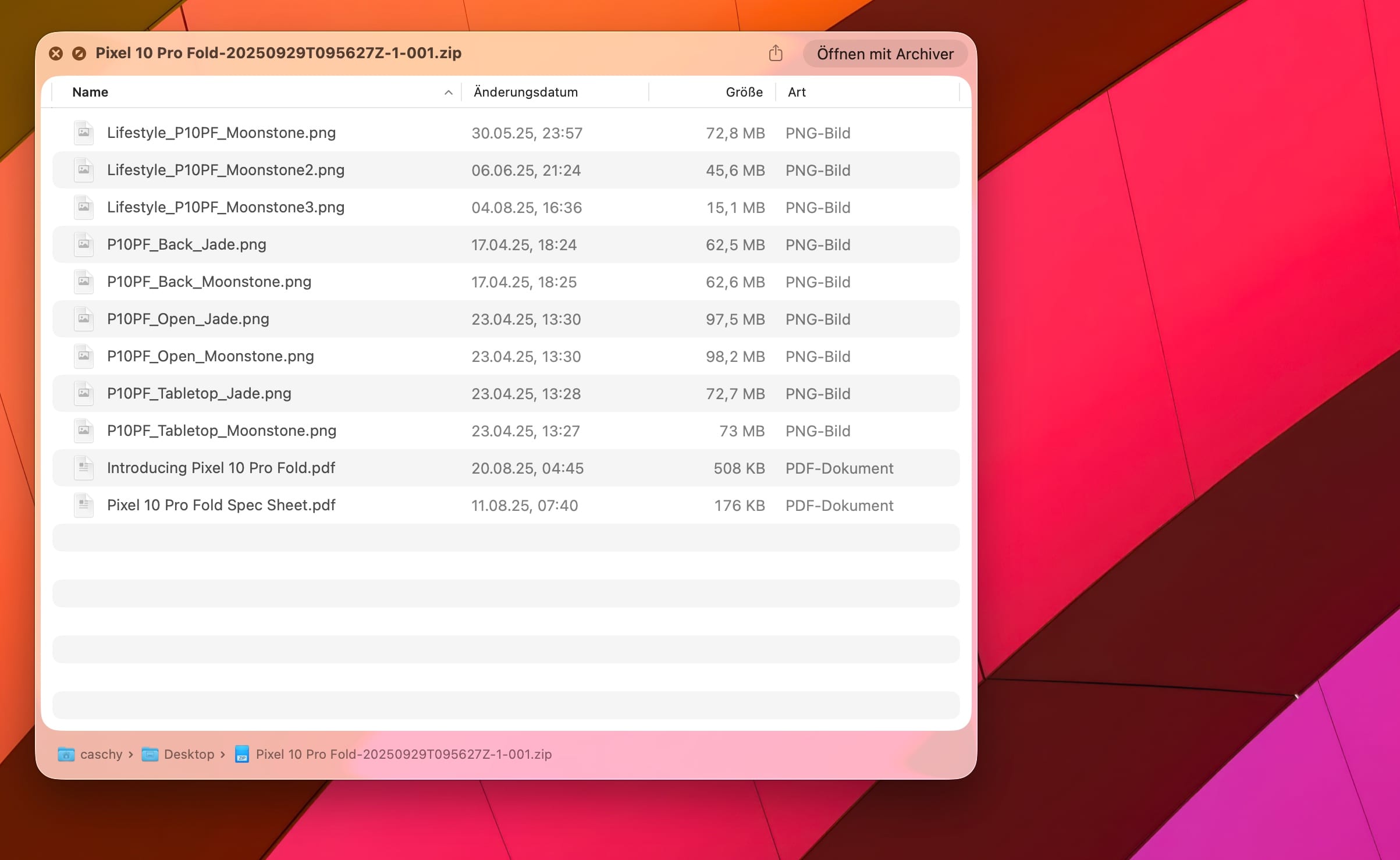This screenshot has height=860, width=1400.
Task: Click the P10PF_Back_Jade.png image icon
Action: (84, 244)
